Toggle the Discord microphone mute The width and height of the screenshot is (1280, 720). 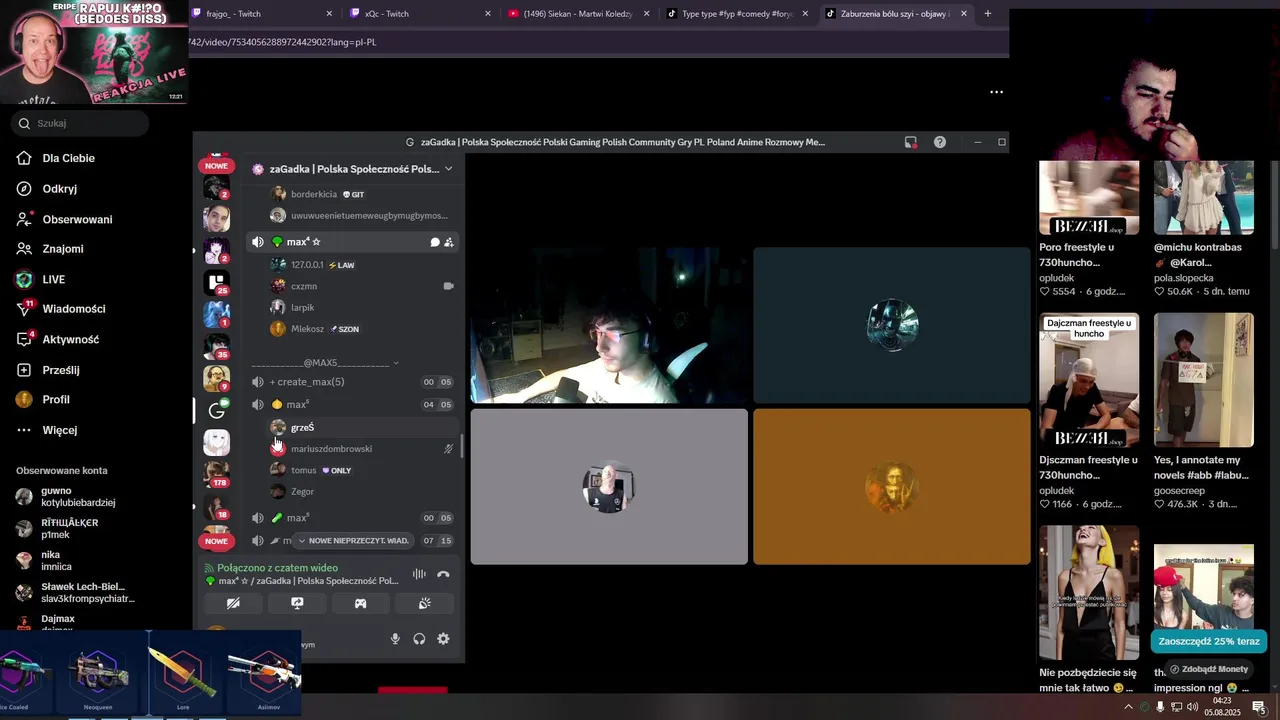[395, 639]
